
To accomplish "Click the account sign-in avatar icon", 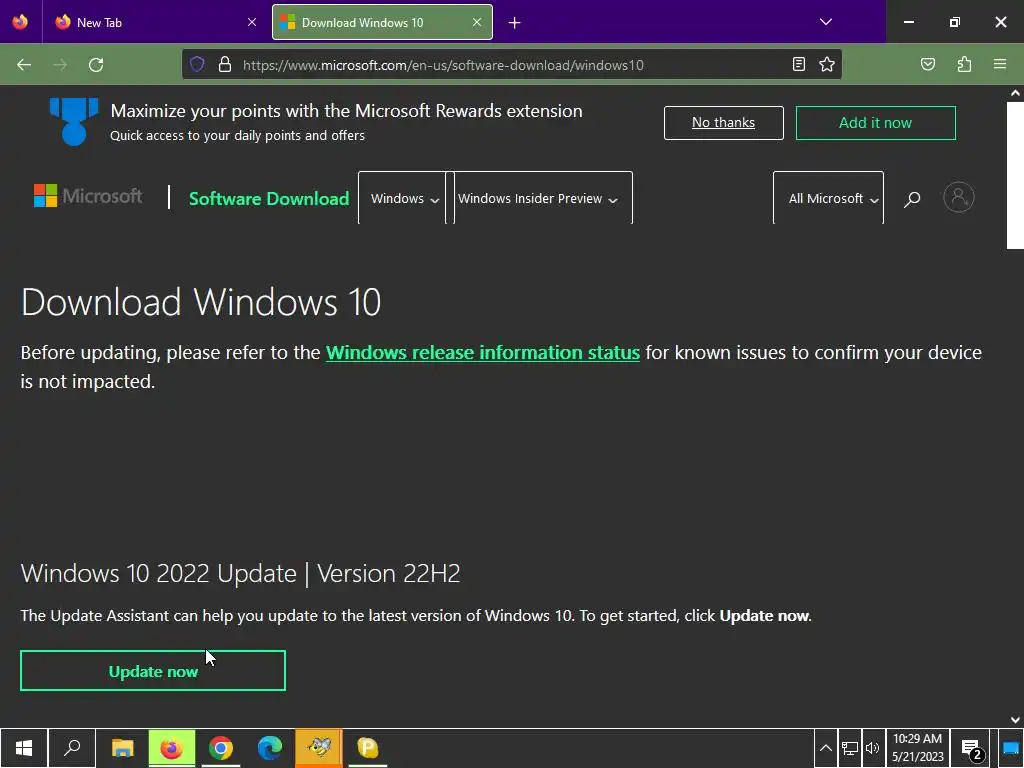I will 959,197.
